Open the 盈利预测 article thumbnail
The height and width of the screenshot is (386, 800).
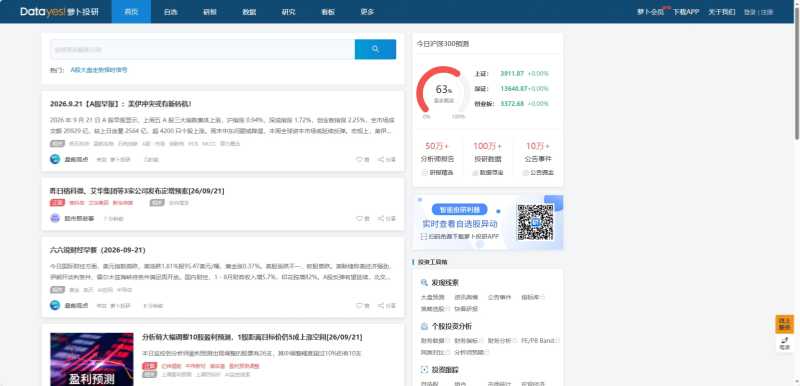pos(92,359)
